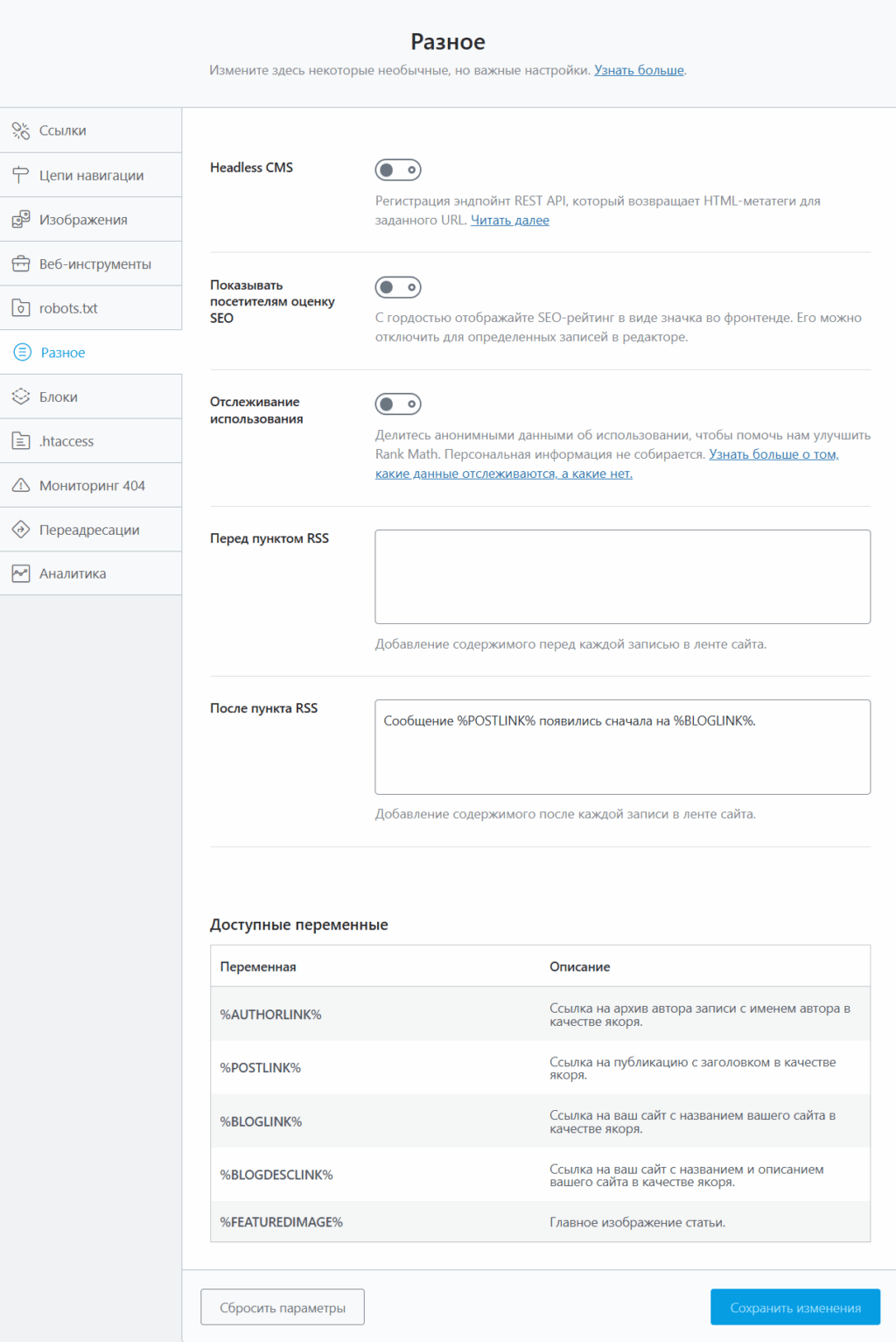The height and width of the screenshot is (1342, 896).
Task: Click the Цепи навигации signpost icon
Action: coord(21,175)
